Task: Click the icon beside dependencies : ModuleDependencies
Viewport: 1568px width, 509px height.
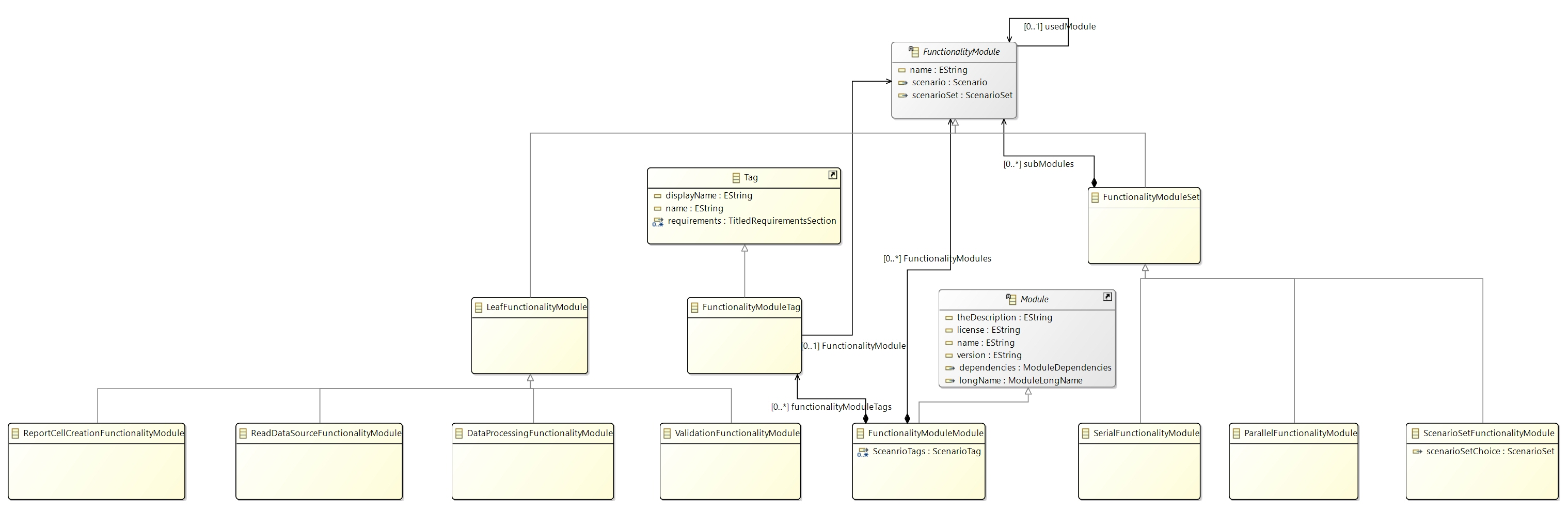Action: pyautogui.click(x=950, y=368)
